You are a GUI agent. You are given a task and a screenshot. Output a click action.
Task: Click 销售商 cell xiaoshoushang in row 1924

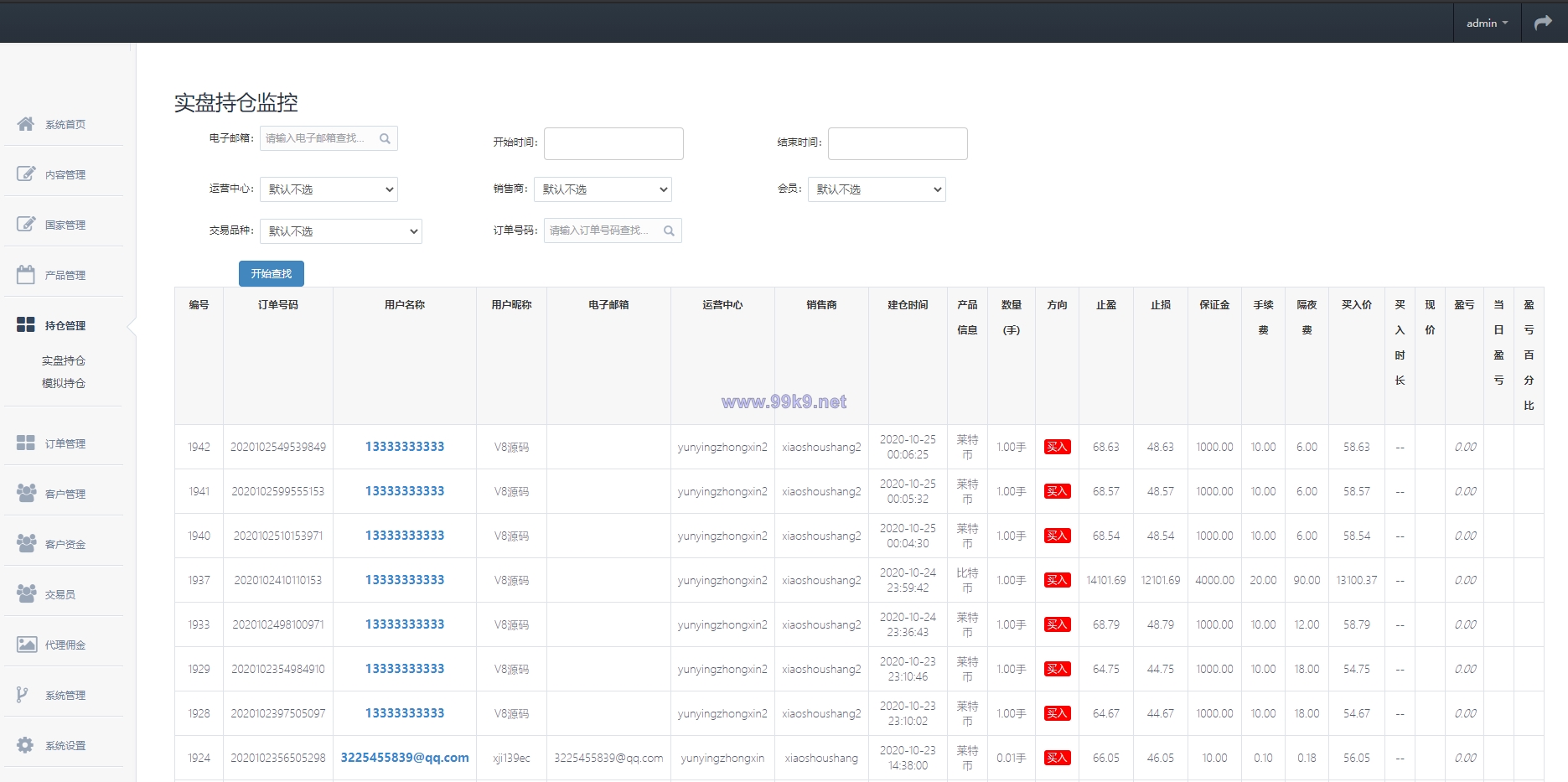(821, 759)
